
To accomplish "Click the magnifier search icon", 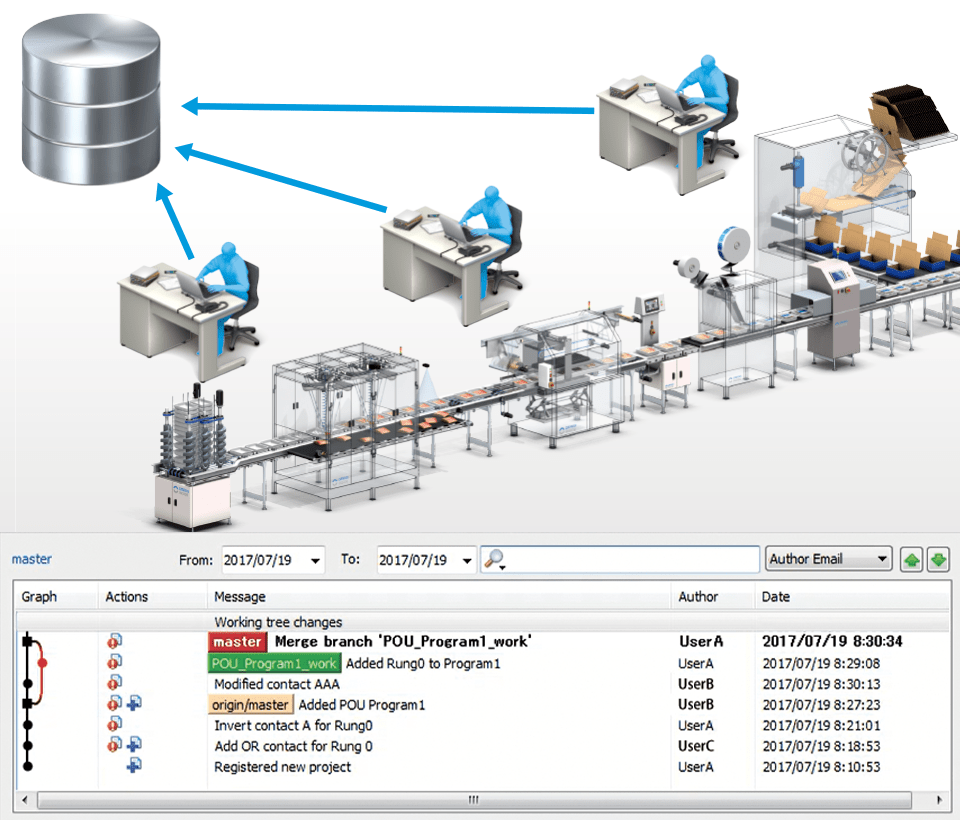I will [x=494, y=559].
